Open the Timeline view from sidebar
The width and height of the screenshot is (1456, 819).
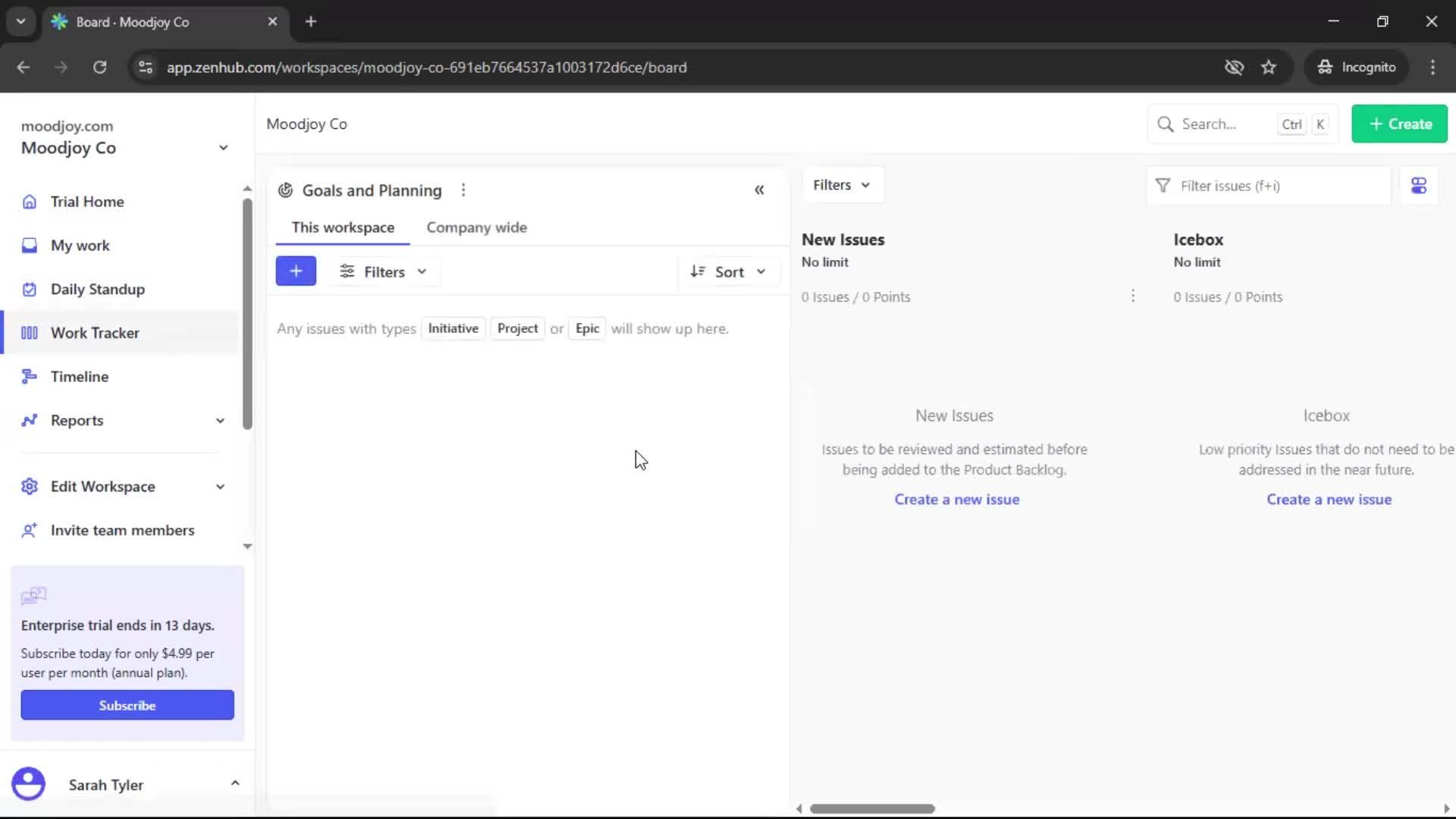click(x=80, y=376)
